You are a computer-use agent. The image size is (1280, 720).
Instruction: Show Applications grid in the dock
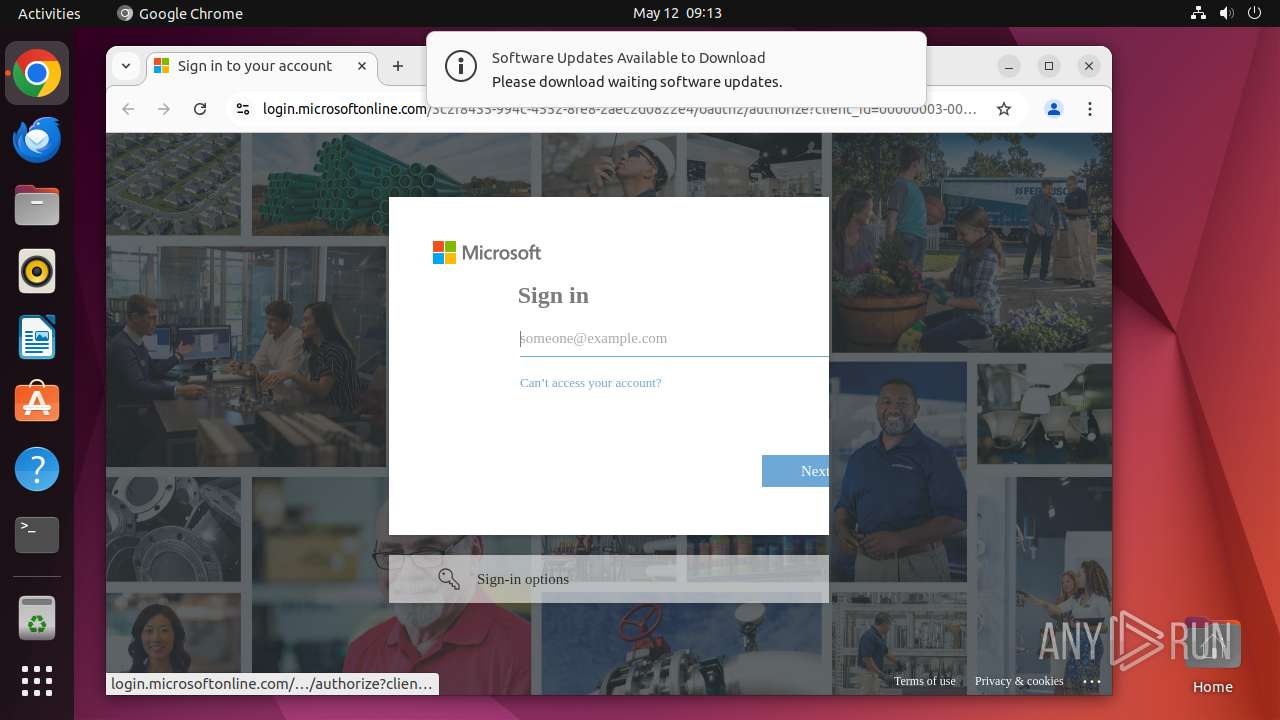pos(37,681)
